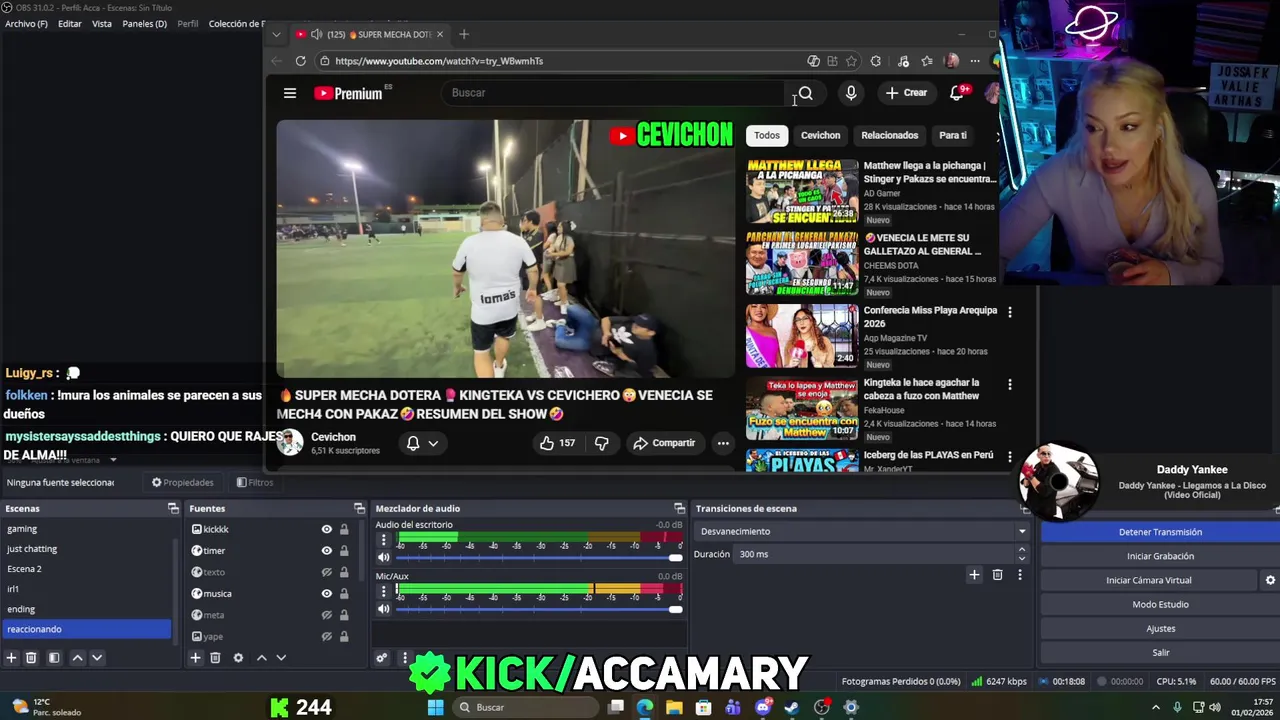Move scene down arrow in Escenas toolbar

click(97, 658)
